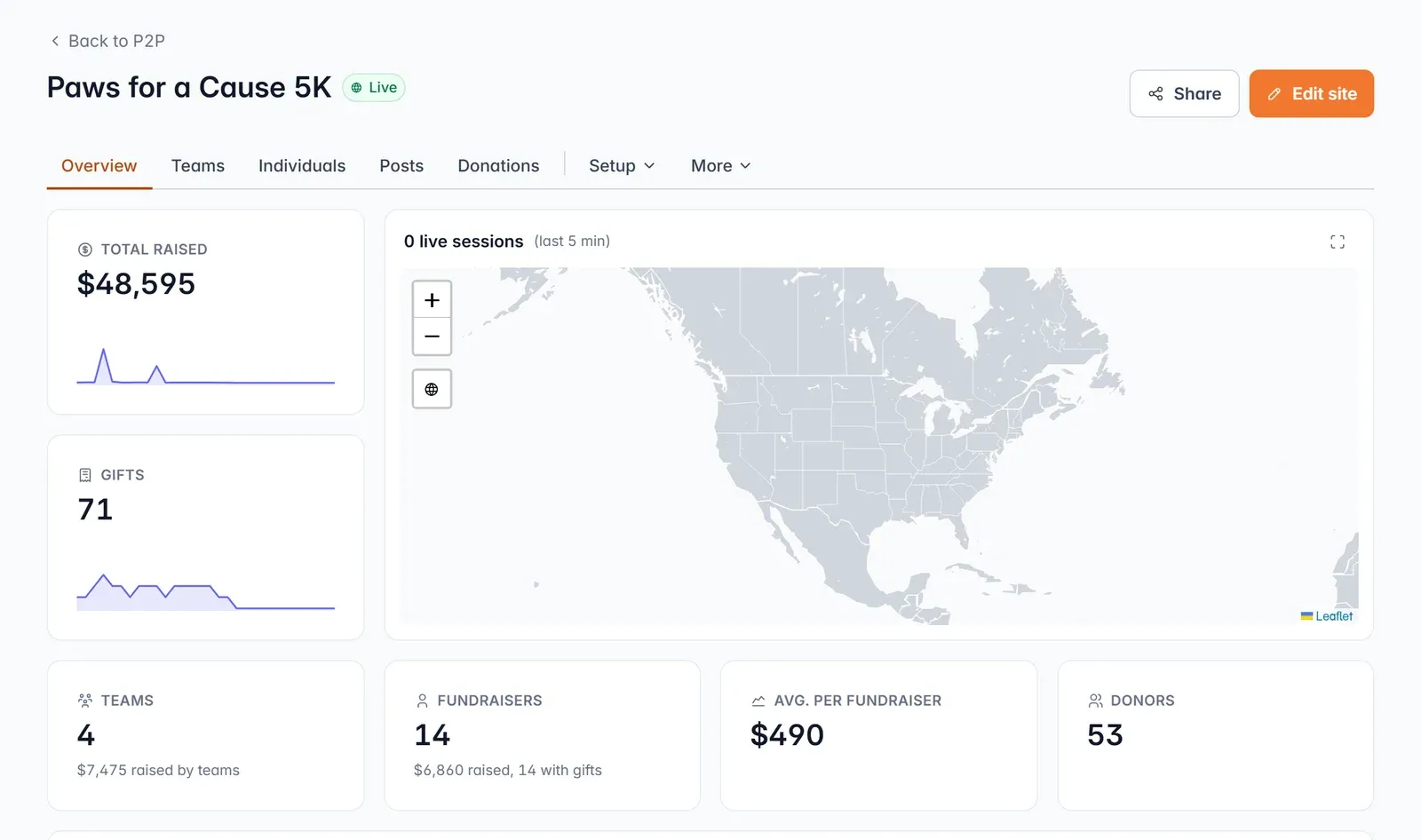This screenshot has width=1421, height=840.
Task: Click the 'Paws for a Cause 5K' title
Action: coord(189,87)
